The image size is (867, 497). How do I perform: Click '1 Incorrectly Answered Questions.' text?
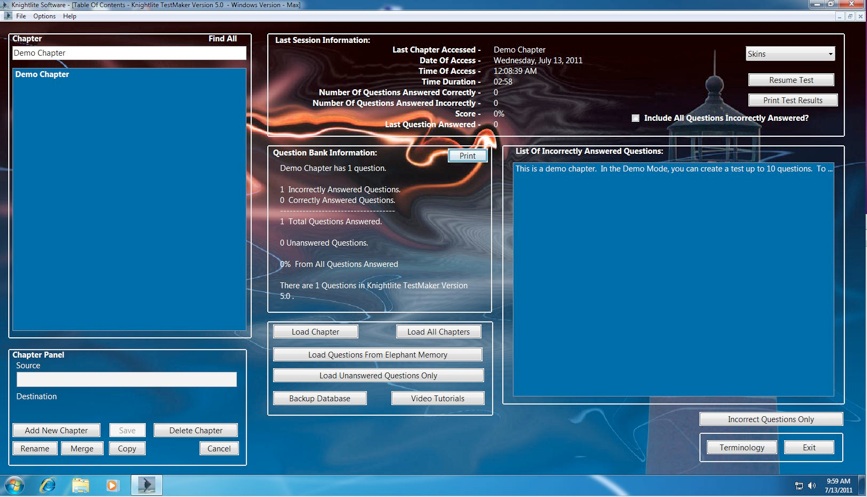[340, 189]
